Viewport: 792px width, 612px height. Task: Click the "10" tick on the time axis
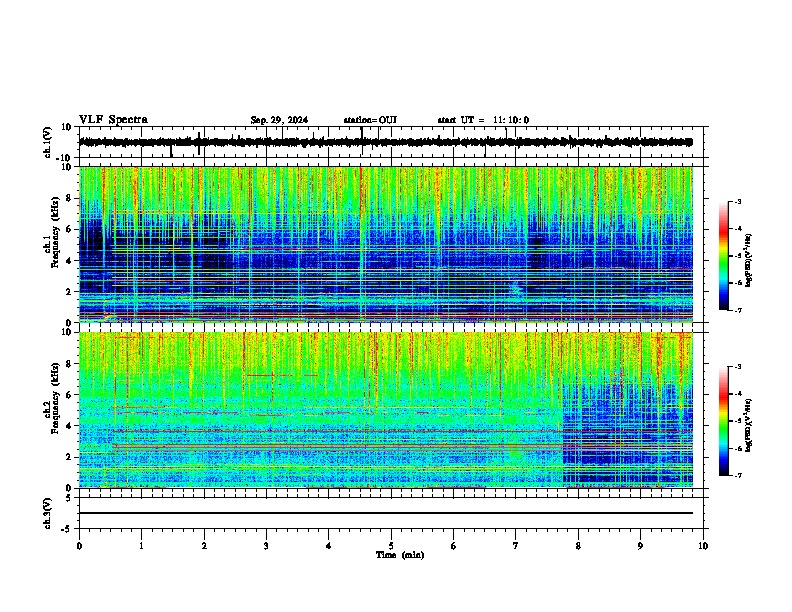click(x=703, y=546)
